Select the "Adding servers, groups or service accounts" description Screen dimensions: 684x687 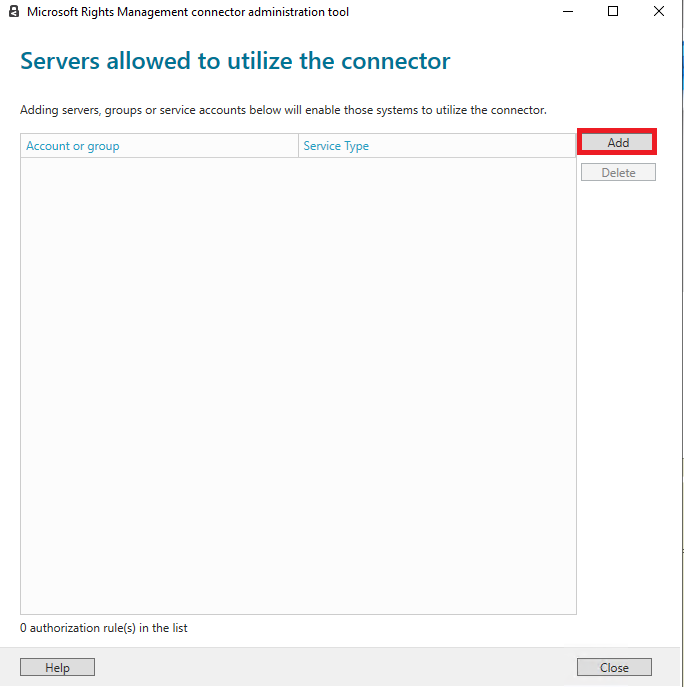coord(283,110)
